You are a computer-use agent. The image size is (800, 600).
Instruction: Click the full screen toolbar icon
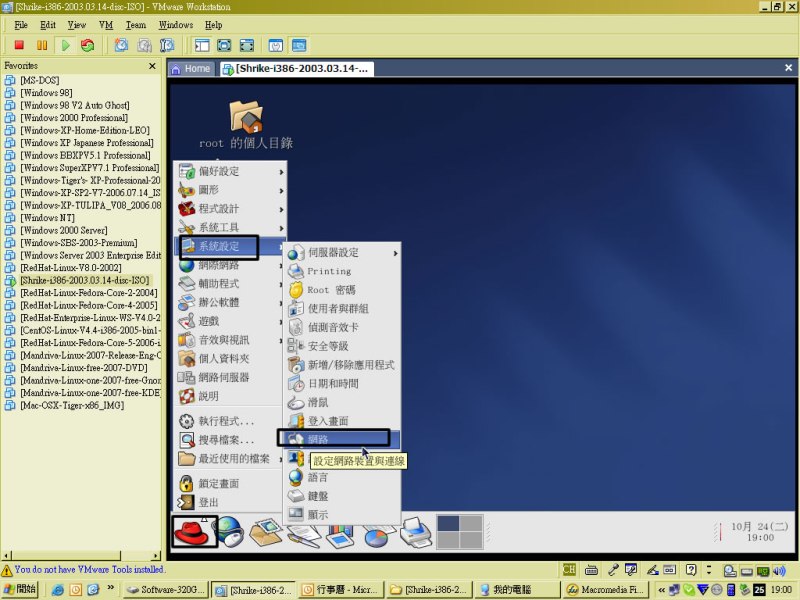coord(223,45)
